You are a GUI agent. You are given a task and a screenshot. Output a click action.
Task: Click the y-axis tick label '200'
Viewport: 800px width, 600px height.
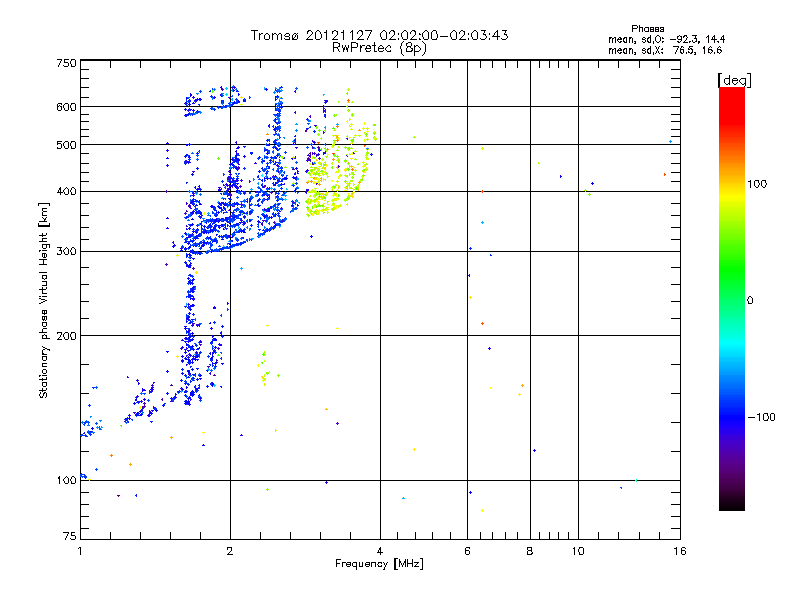[x=66, y=336]
